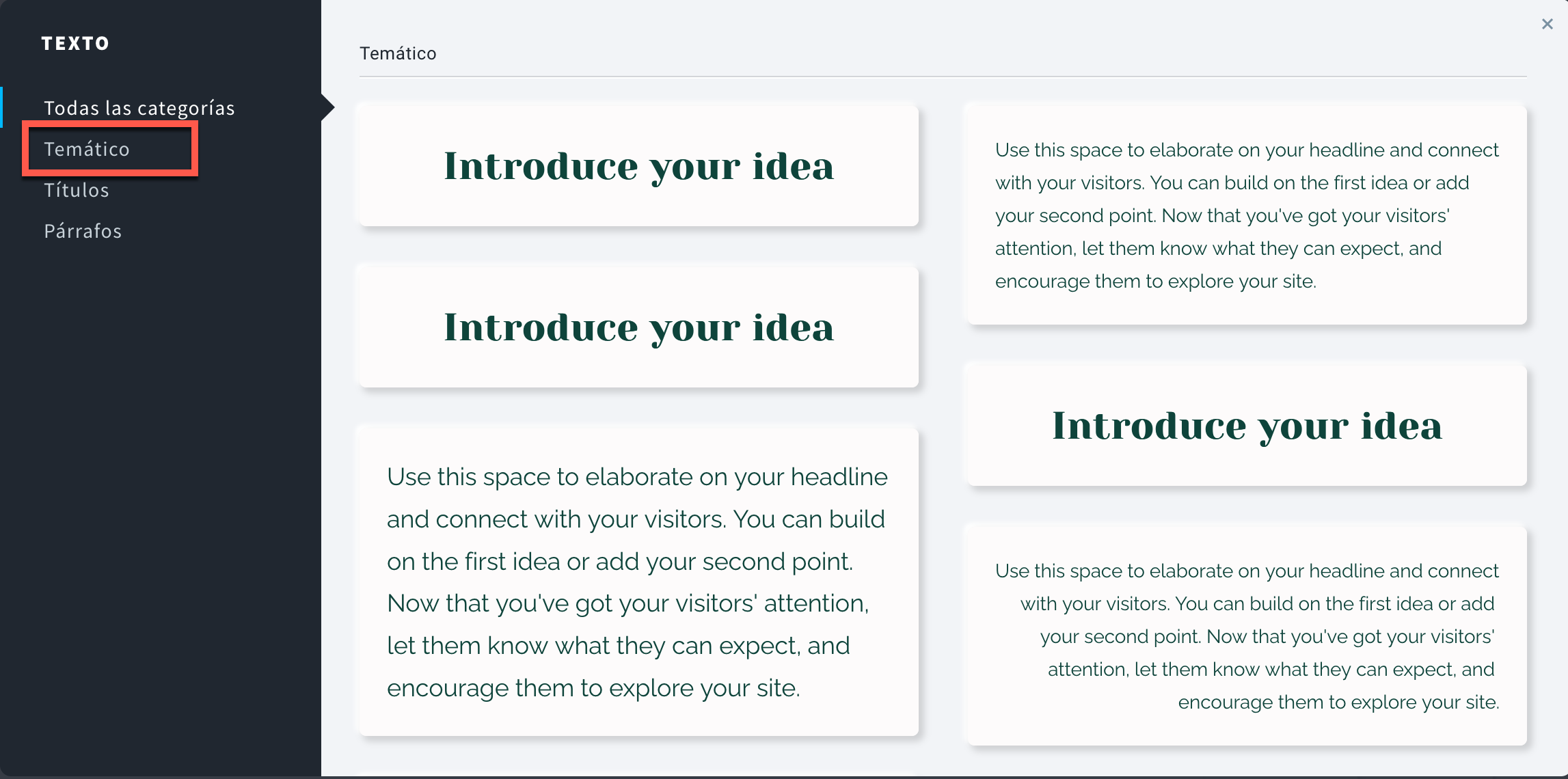Click the blue active indicator bar in sidebar
This screenshot has height=779, width=1568.
[x=1, y=107]
